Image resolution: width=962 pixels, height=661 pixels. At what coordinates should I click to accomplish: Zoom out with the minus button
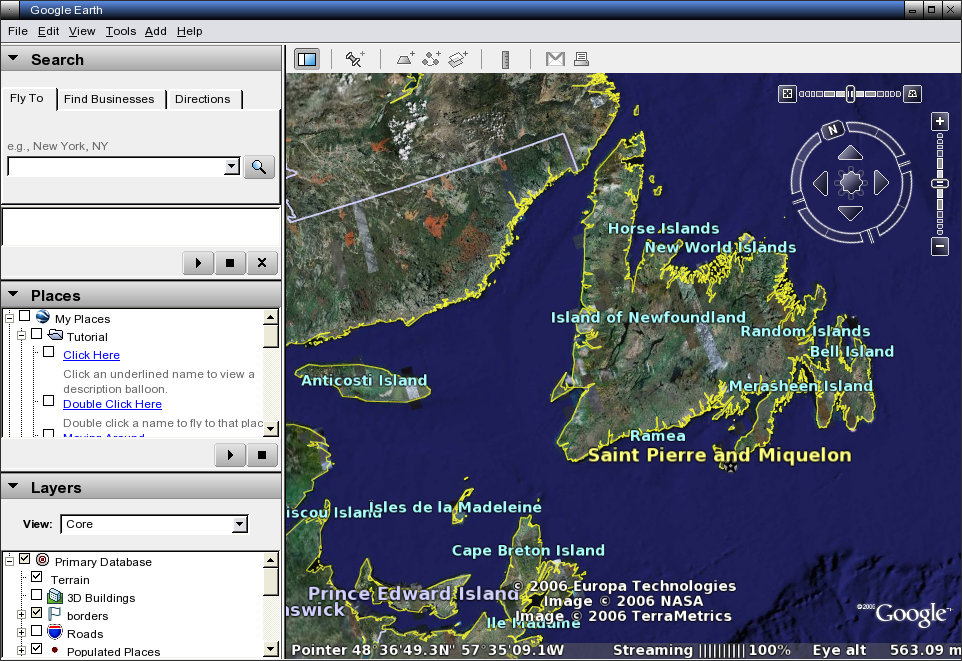[940, 247]
